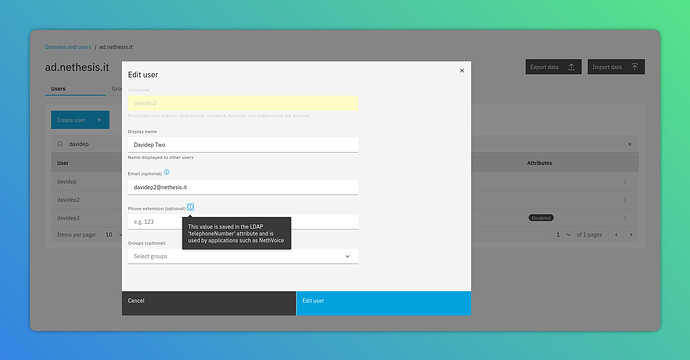The height and width of the screenshot is (360, 690).
Task: Open the davidep2 row overflow menu
Action: pos(625,200)
